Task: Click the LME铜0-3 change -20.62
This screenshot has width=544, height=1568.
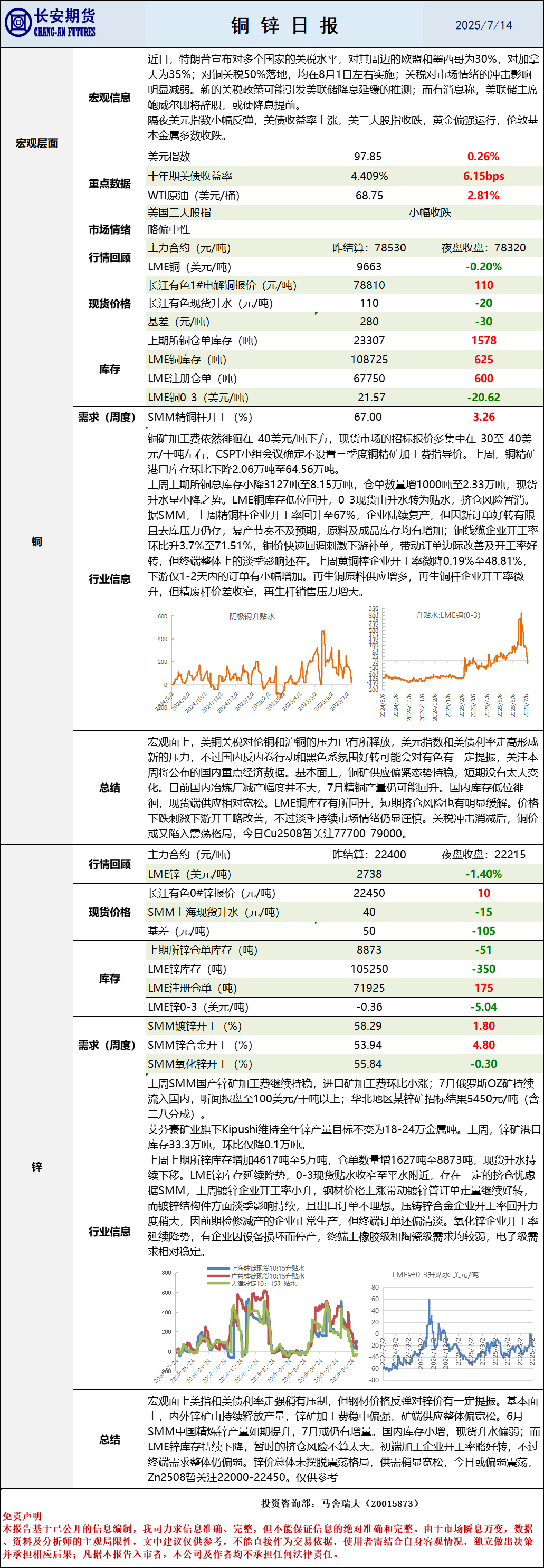Action: click(484, 398)
